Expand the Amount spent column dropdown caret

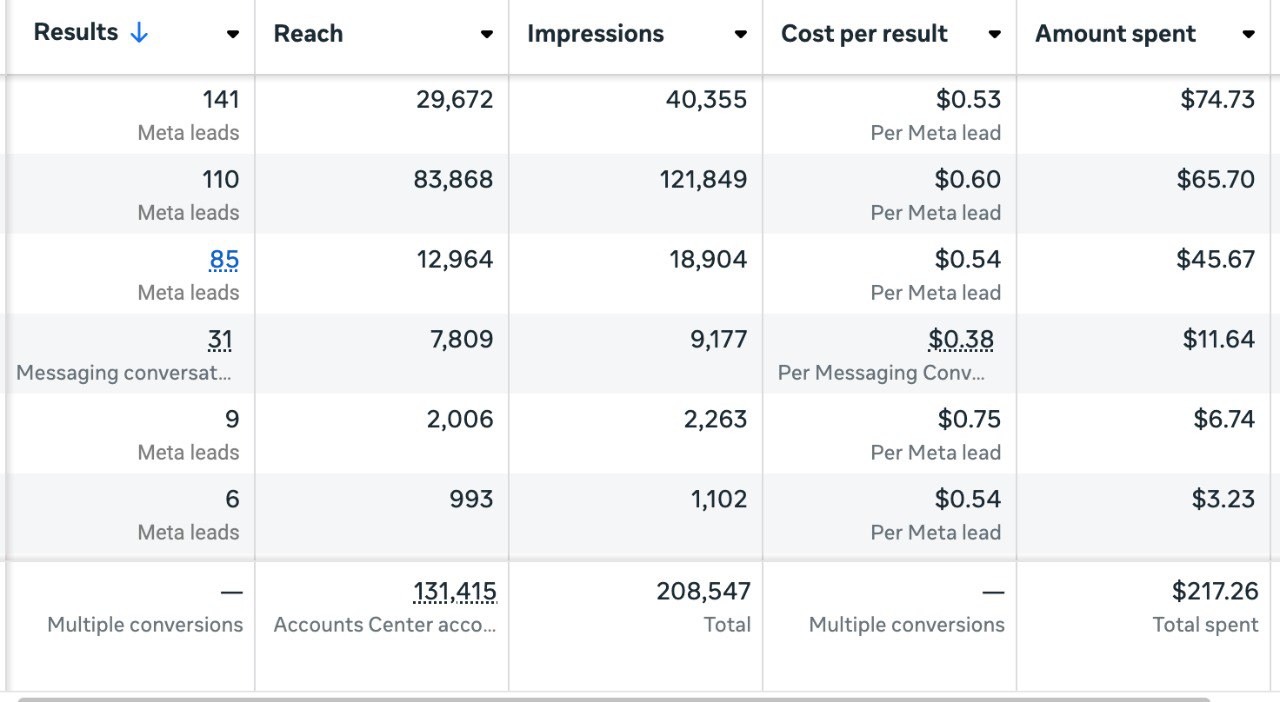coord(1248,34)
